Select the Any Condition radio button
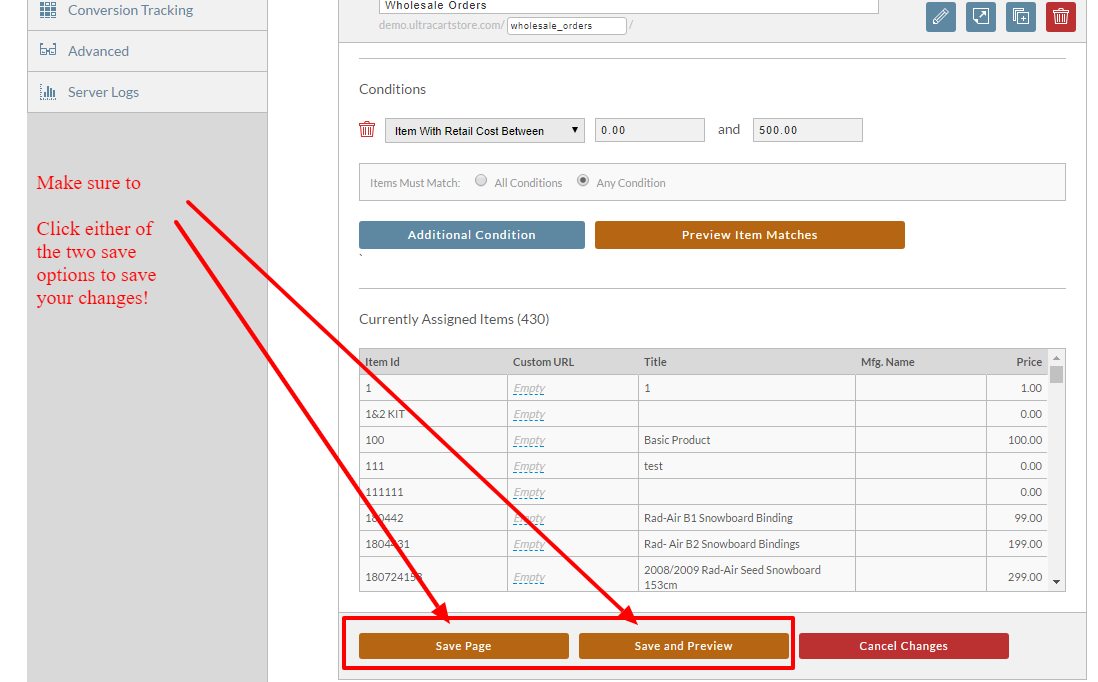1098x682 pixels. [583, 181]
